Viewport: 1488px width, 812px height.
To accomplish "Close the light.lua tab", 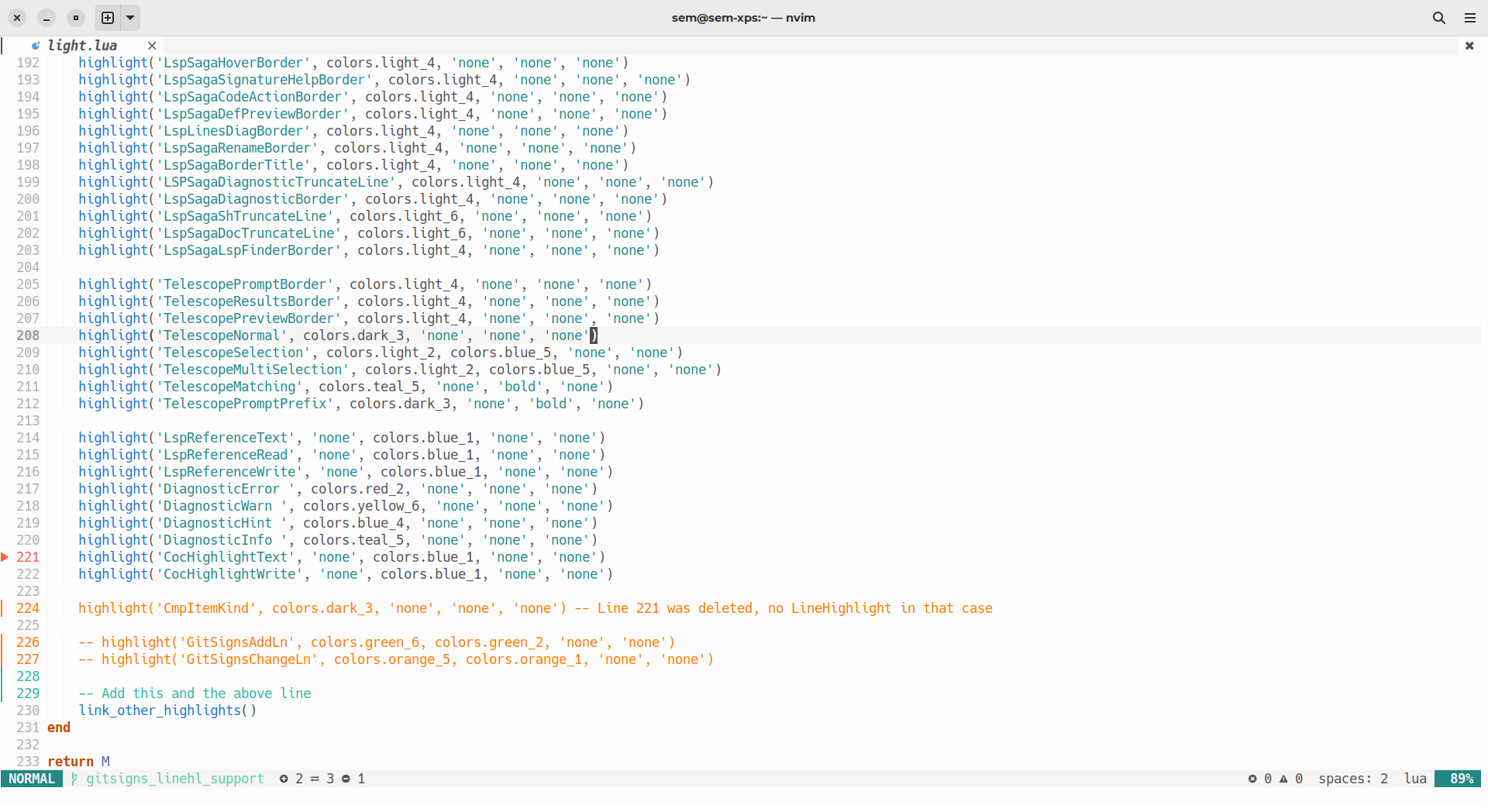I will (x=152, y=46).
